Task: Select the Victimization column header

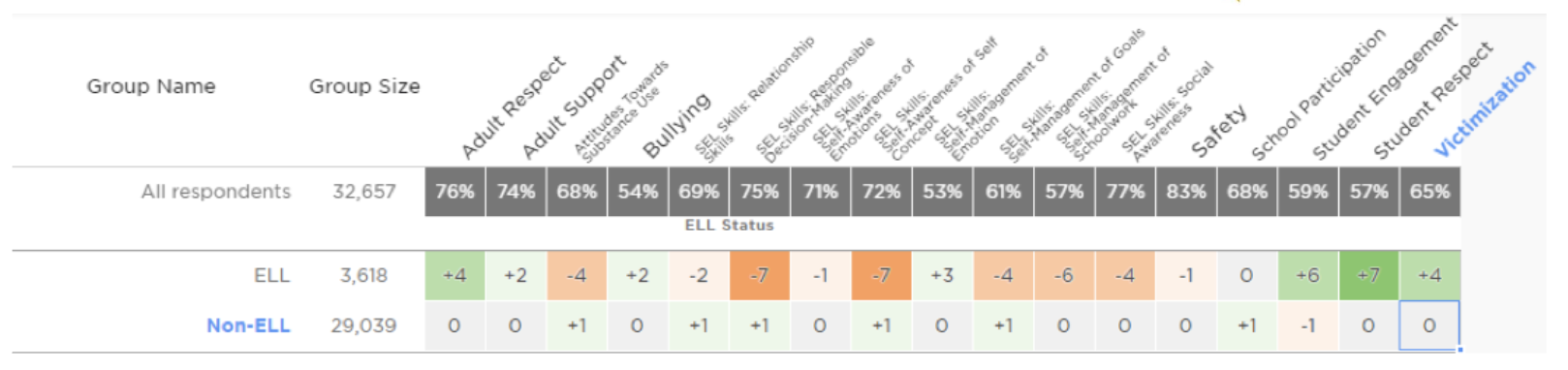Action: coord(1485,108)
